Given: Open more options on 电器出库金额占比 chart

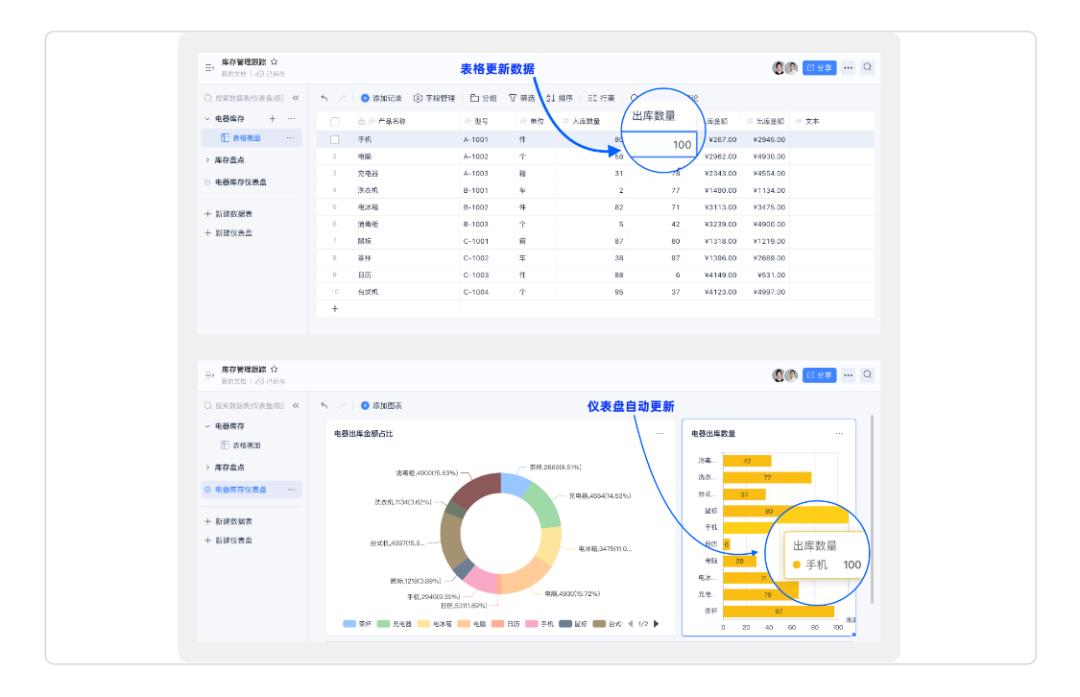Looking at the screenshot, I should pyautogui.click(x=659, y=433).
